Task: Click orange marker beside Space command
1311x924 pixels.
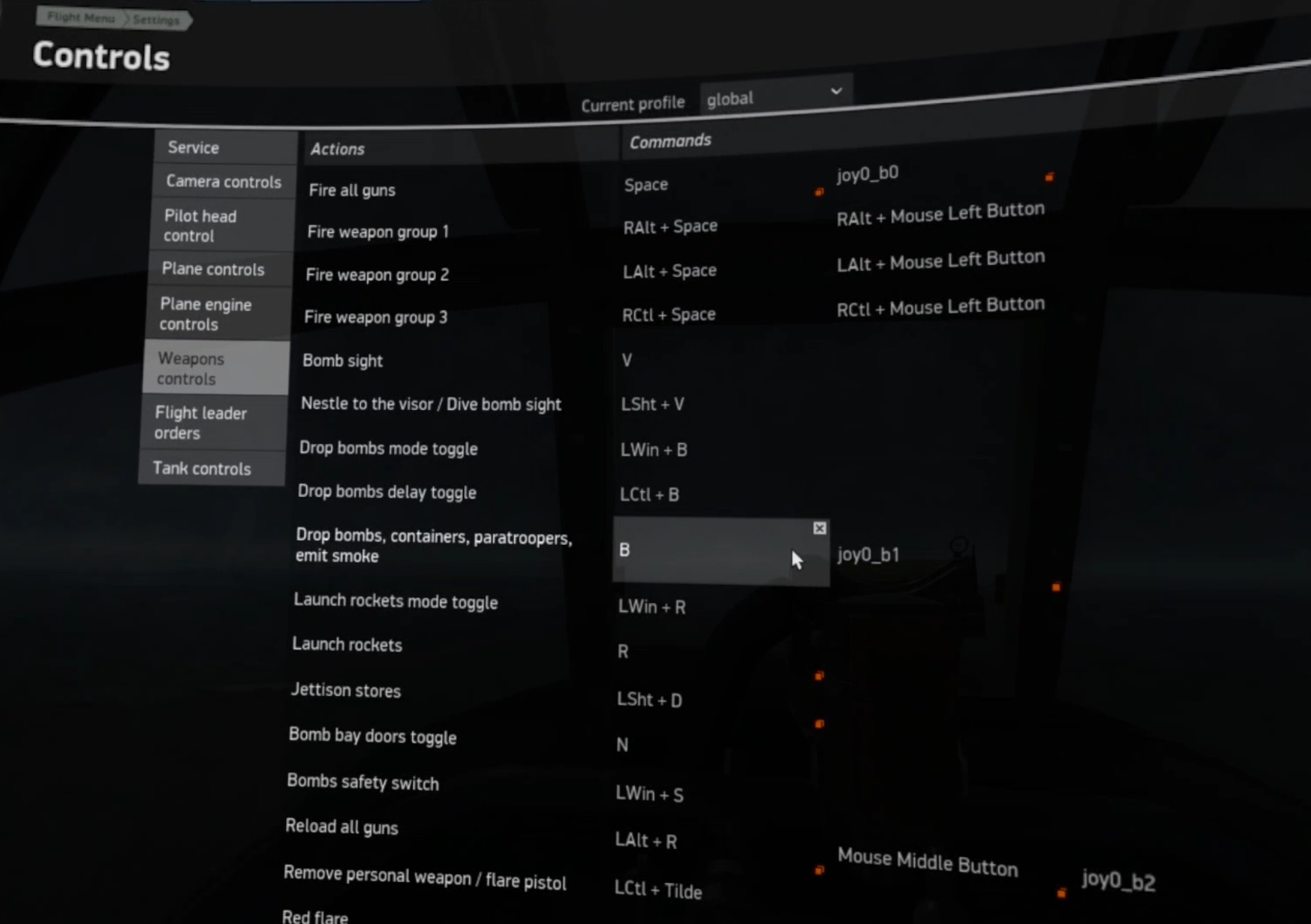Action: click(819, 192)
